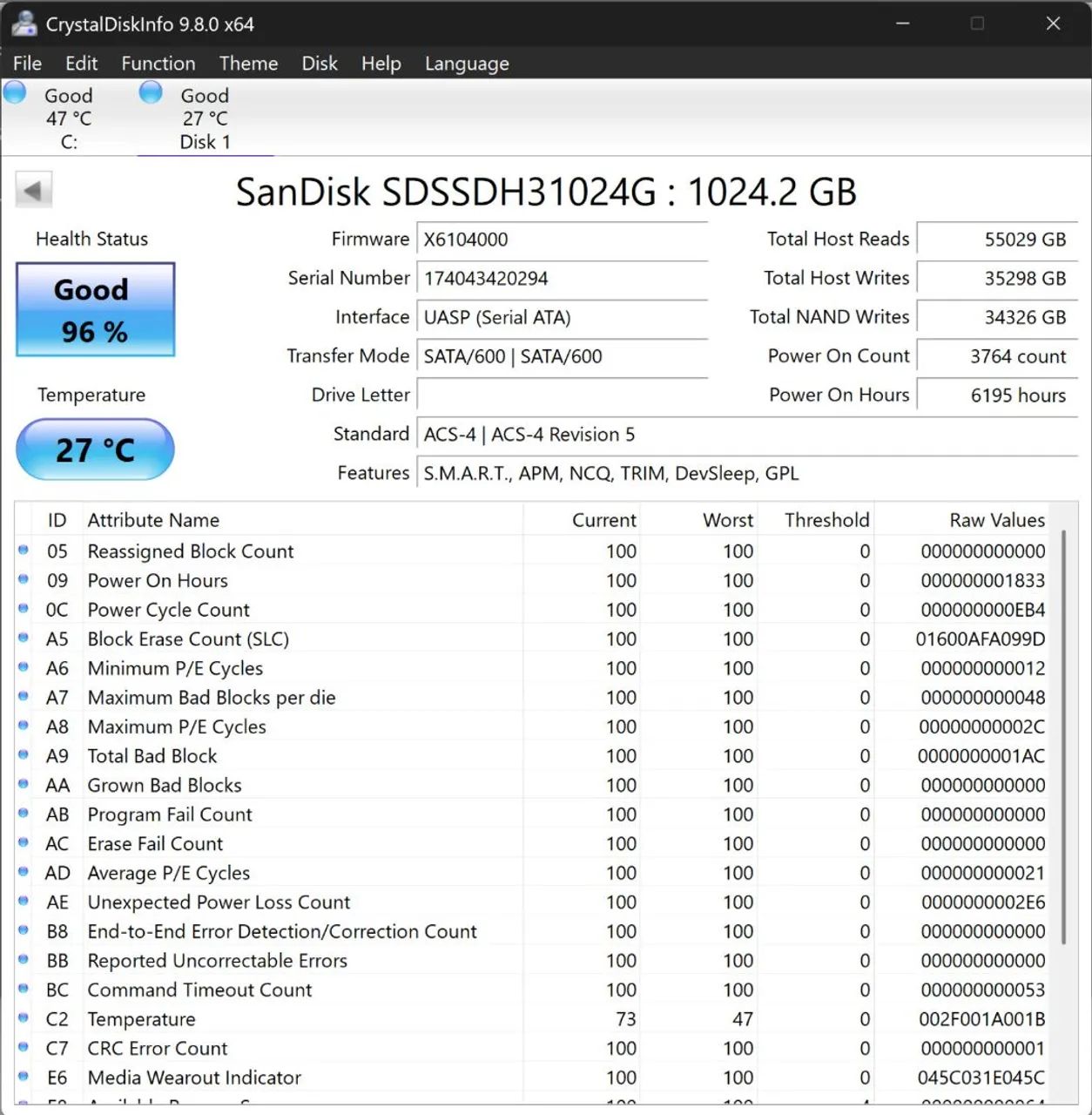Click the Firmware field X6104000
The width and height of the screenshot is (1092, 1115).
[563, 240]
